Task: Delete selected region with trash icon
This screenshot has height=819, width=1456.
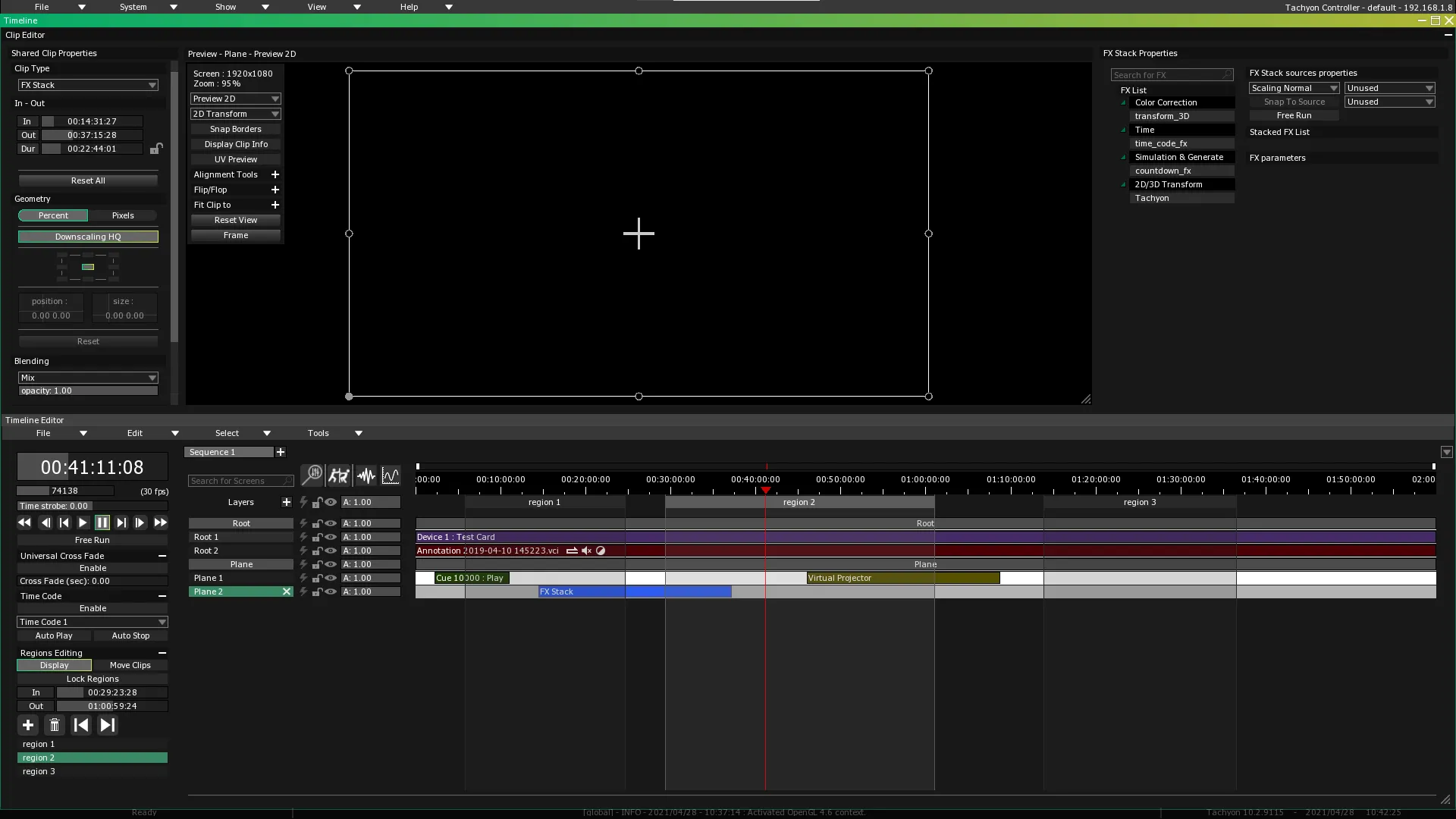Action: pyautogui.click(x=55, y=726)
